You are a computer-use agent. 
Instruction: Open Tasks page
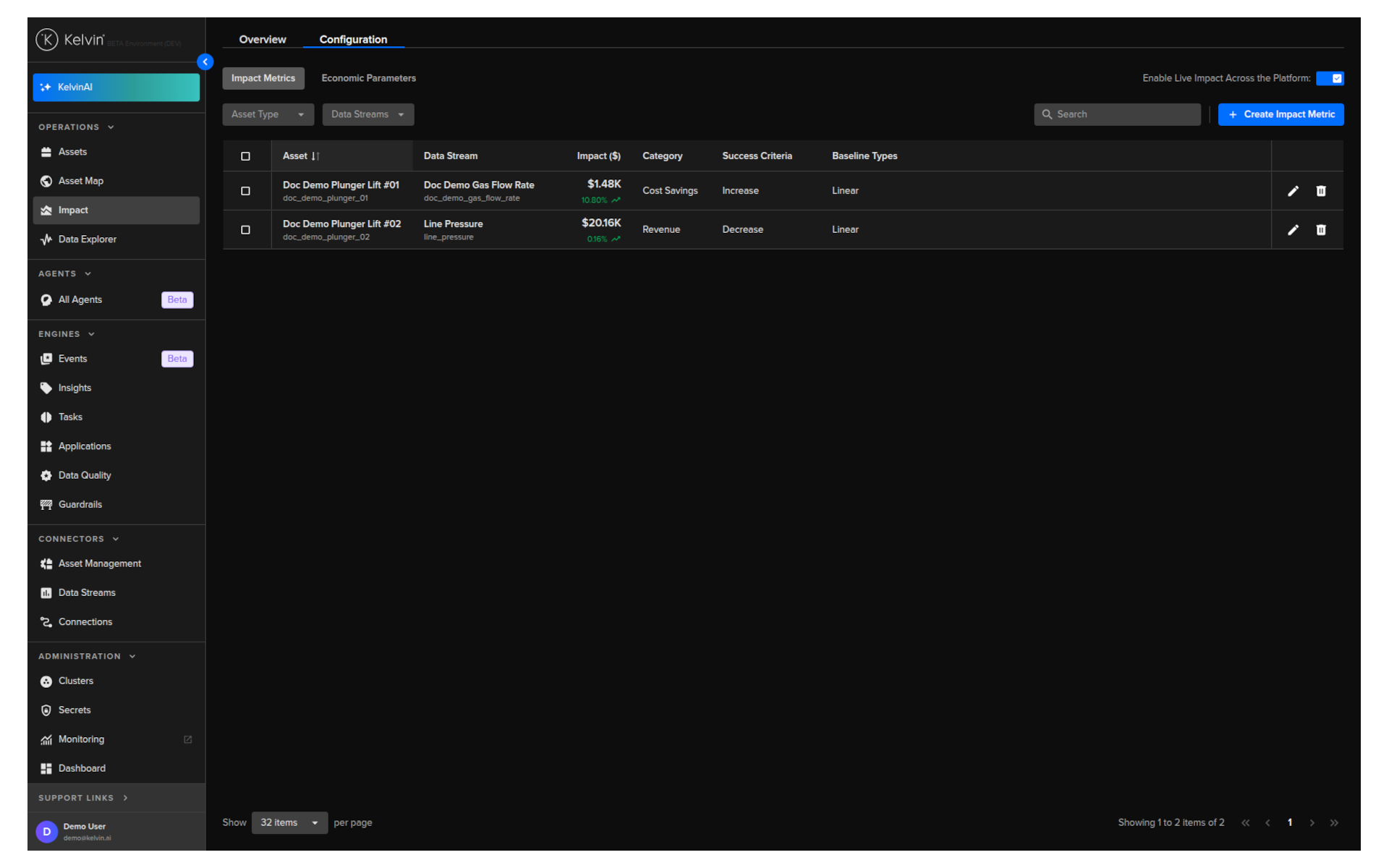[x=116, y=417]
